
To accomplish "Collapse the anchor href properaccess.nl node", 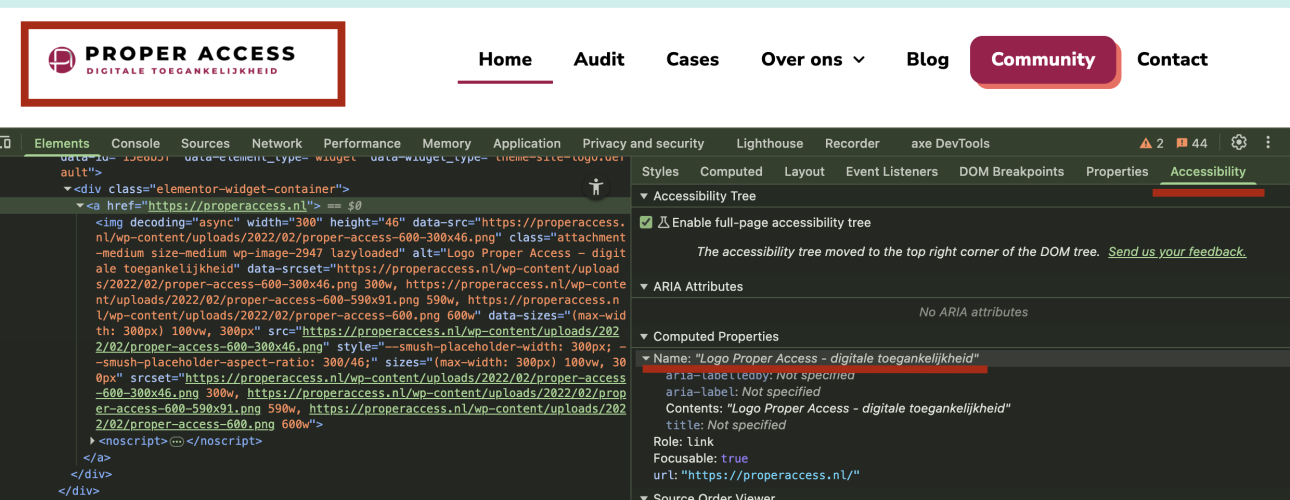I will (x=79, y=205).
